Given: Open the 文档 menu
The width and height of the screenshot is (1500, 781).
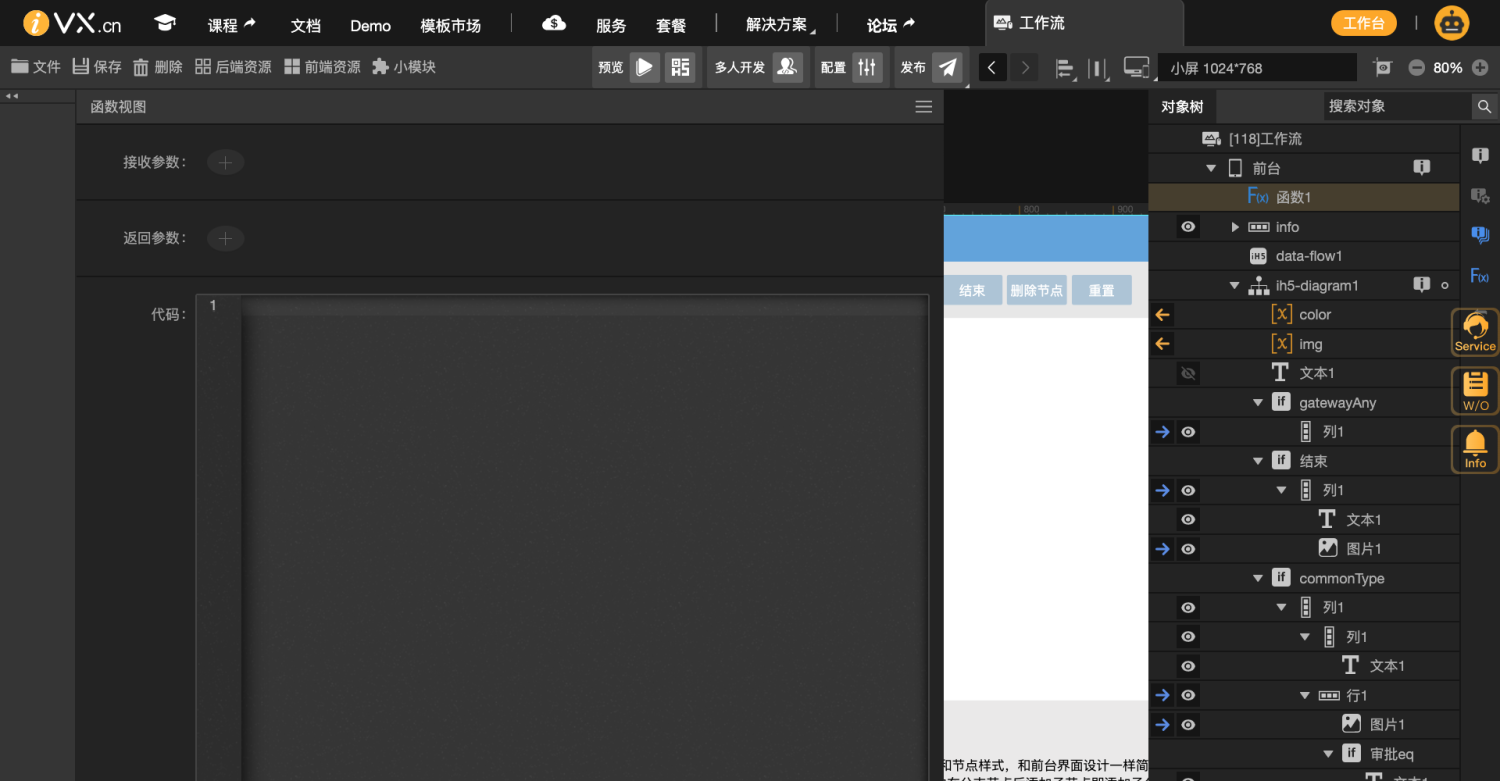Looking at the screenshot, I should [x=305, y=25].
